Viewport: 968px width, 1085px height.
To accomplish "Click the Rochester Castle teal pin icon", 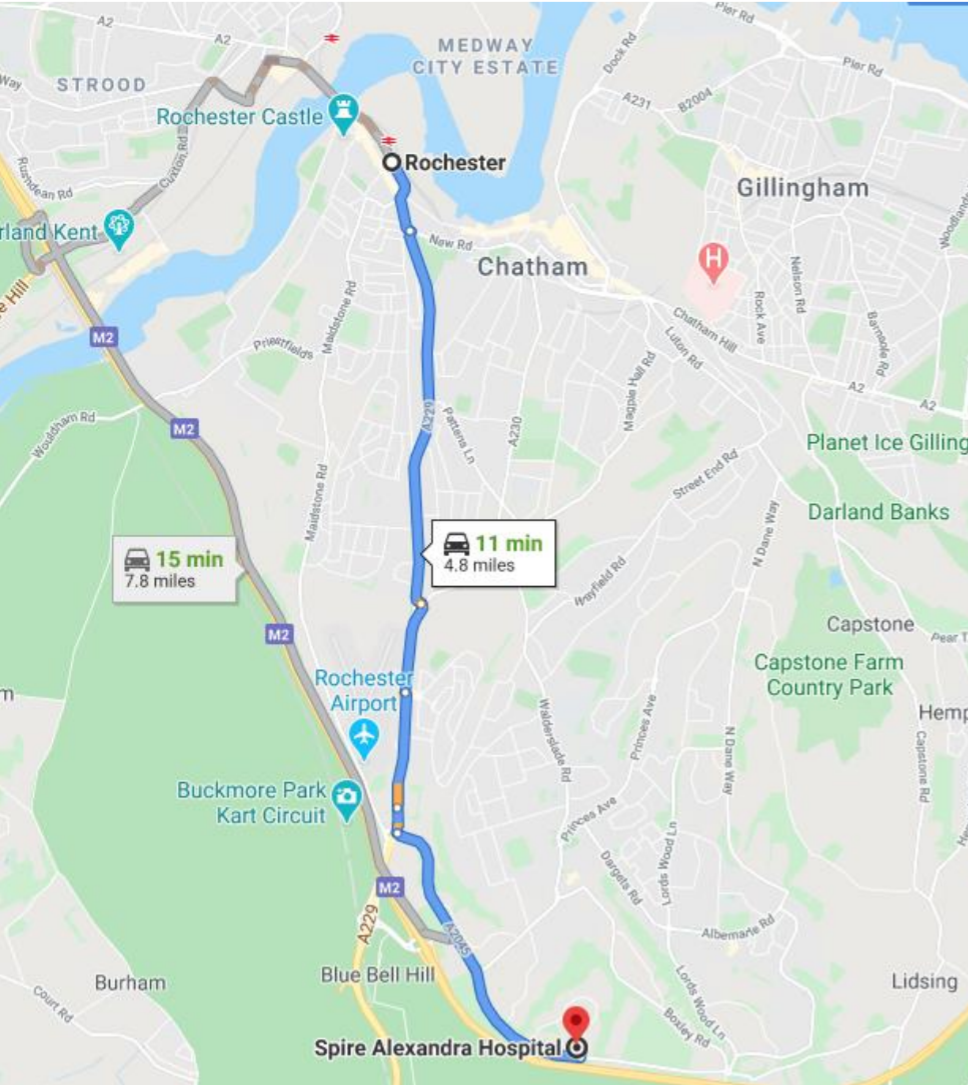I will click(343, 113).
